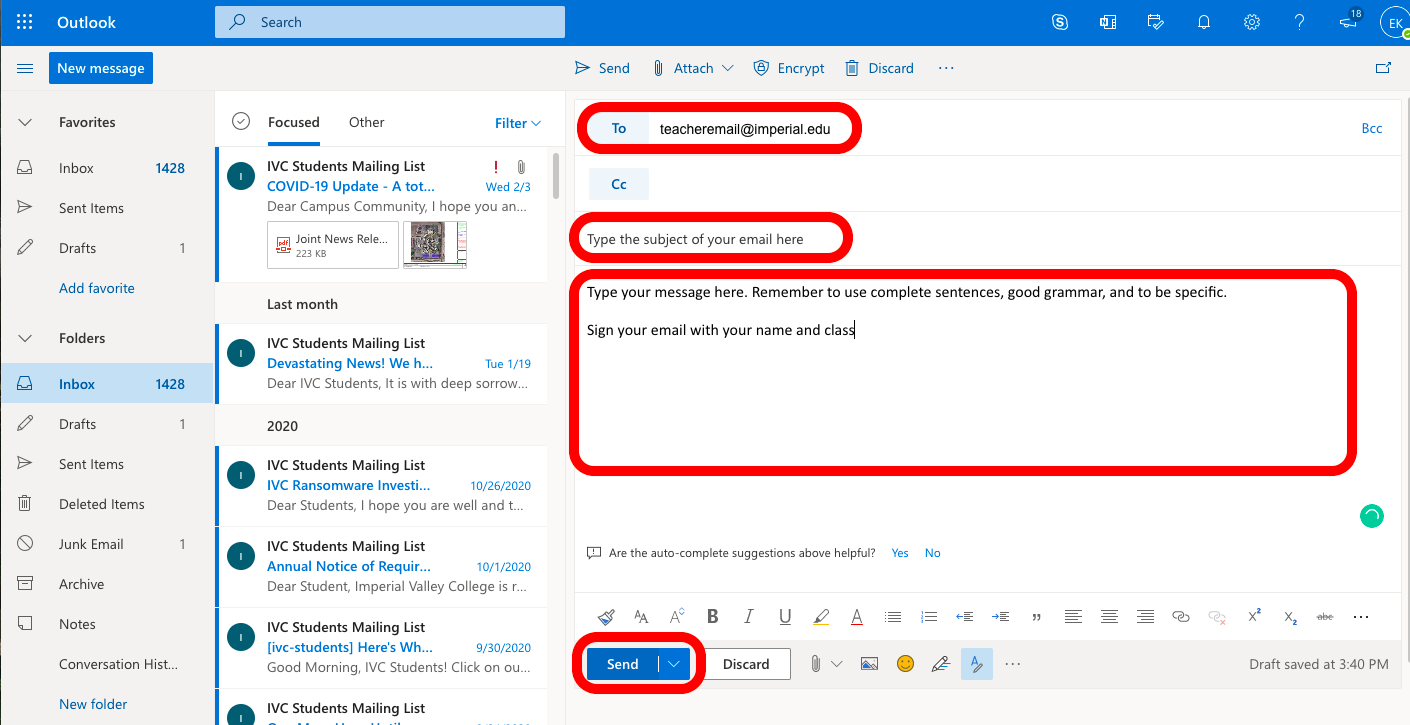Open the Deleted Items folder
Viewport: 1410px width, 725px height.
pyautogui.click(x=107, y=504)
